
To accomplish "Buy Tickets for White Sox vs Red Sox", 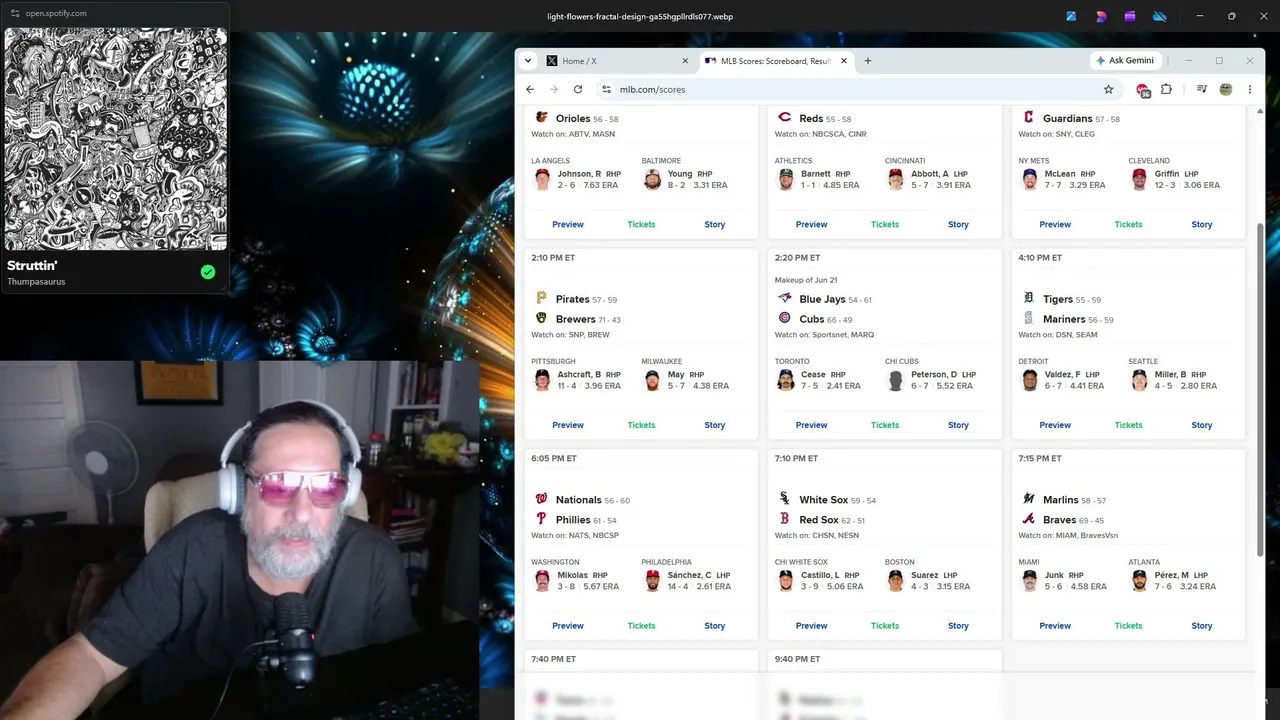I will pyautogui.click(x=885, y=626).
